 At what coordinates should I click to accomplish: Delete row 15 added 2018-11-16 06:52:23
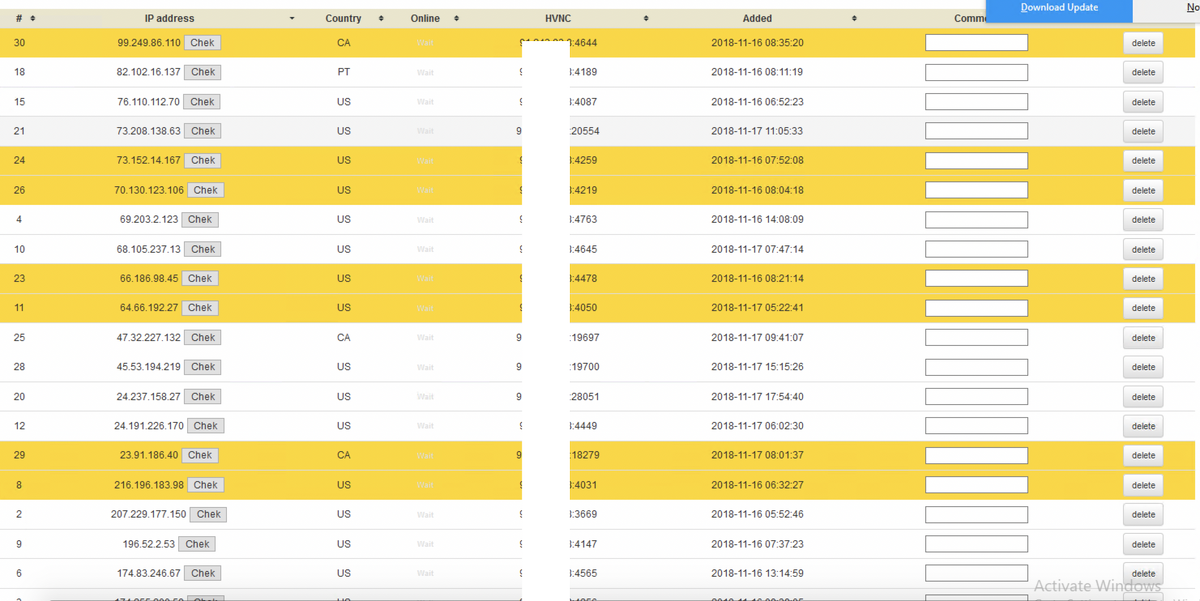point(1143,102)
